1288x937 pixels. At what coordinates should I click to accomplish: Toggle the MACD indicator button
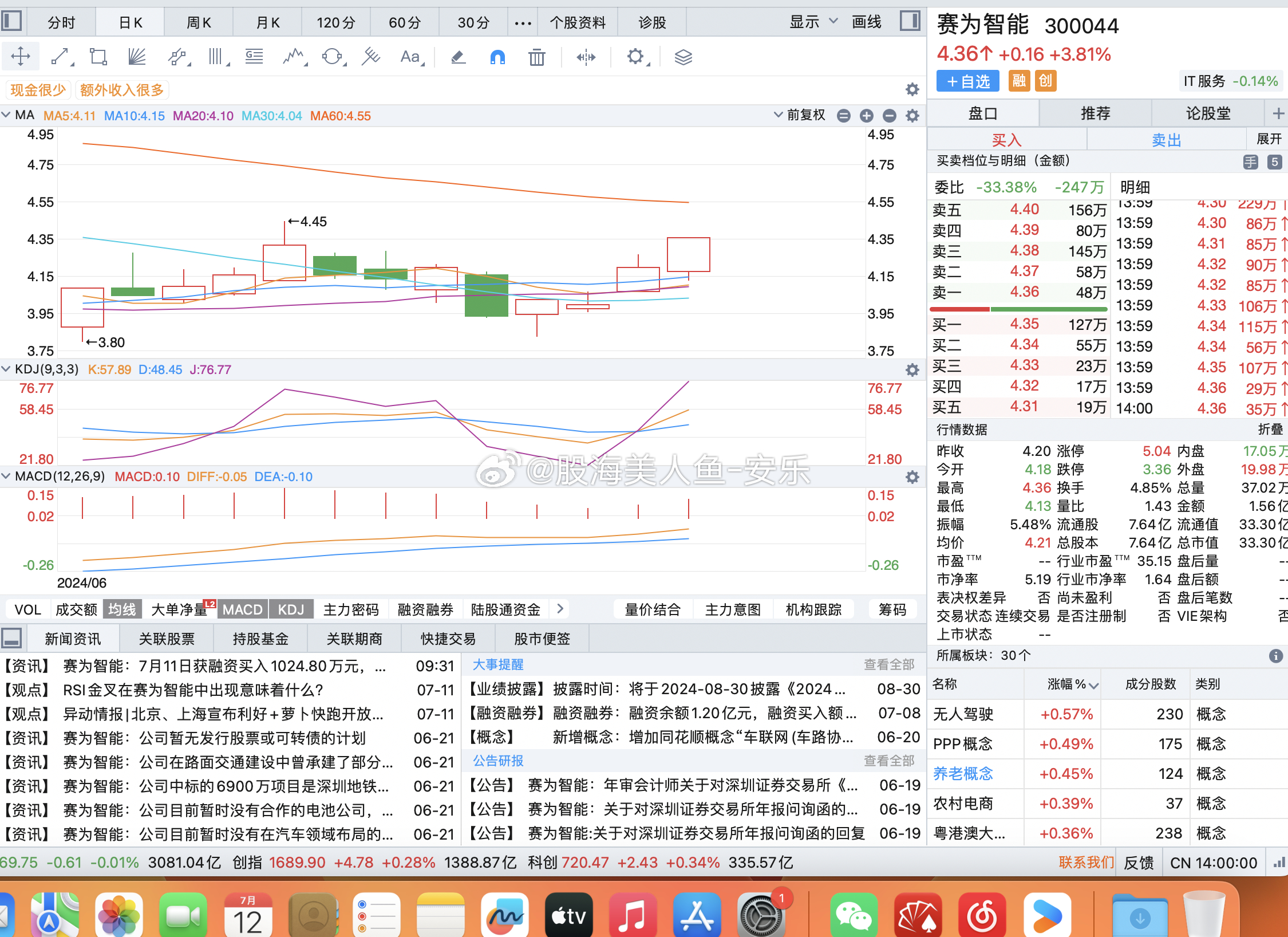(x=243, y=609)
